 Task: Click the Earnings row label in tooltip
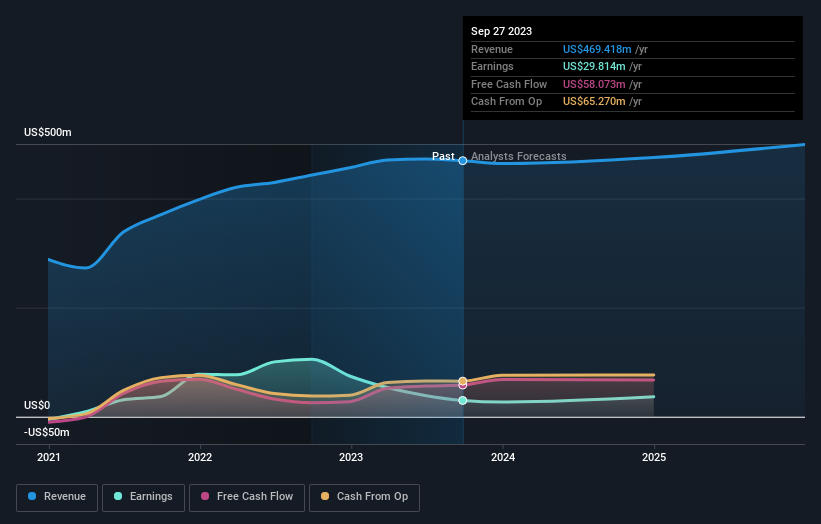(492, 66)
